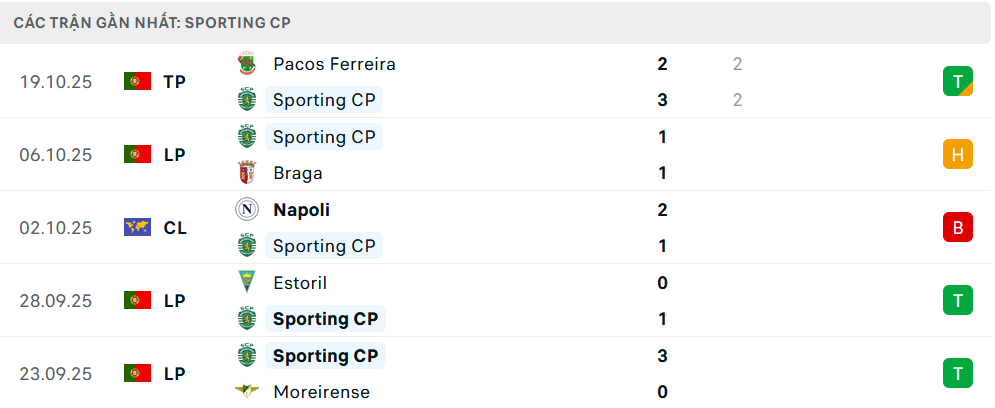Open the red B loss badge

957,227
